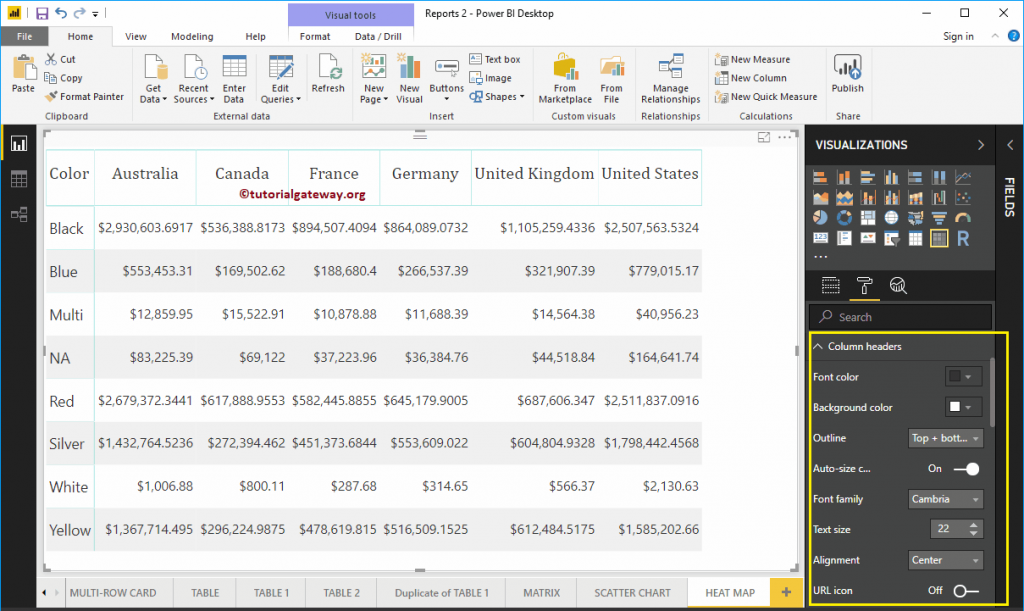Open the Outline dropdown showing Top + bottom
This screenshot has height=611, width=1024.
pos(945,437)
